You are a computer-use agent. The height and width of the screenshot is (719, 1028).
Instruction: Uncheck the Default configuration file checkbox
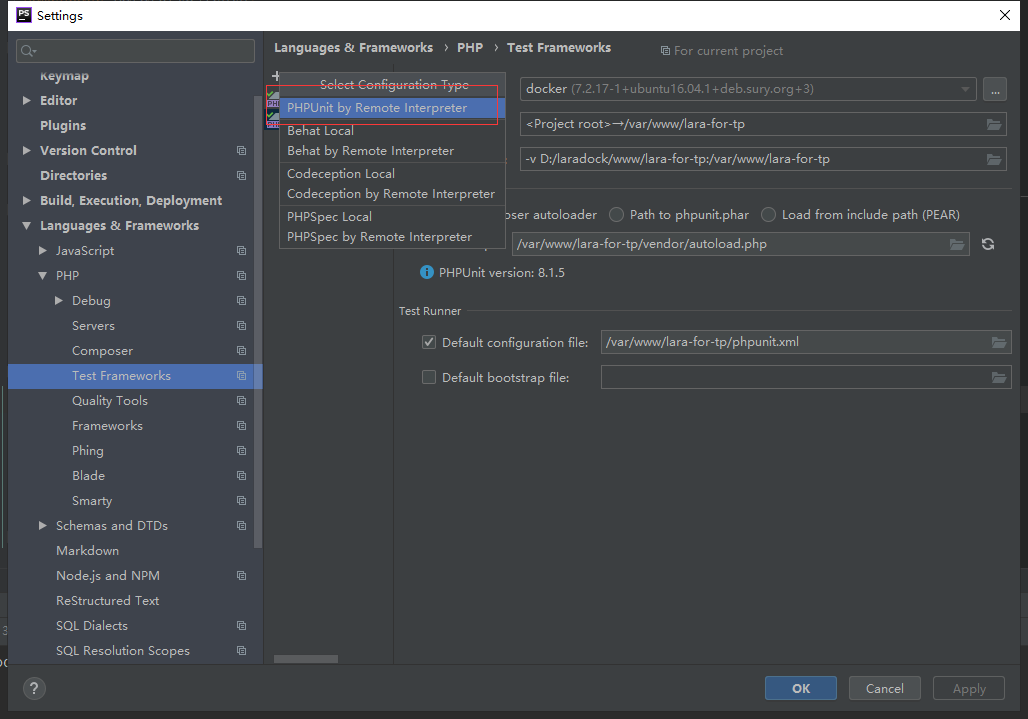click(x=429, y=342)
